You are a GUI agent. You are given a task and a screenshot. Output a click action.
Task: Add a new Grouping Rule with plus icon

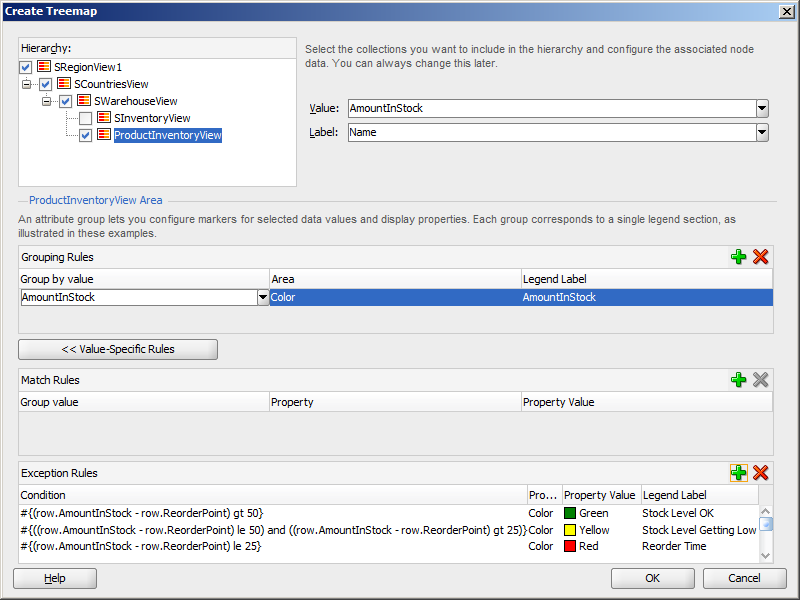[738, 257]
